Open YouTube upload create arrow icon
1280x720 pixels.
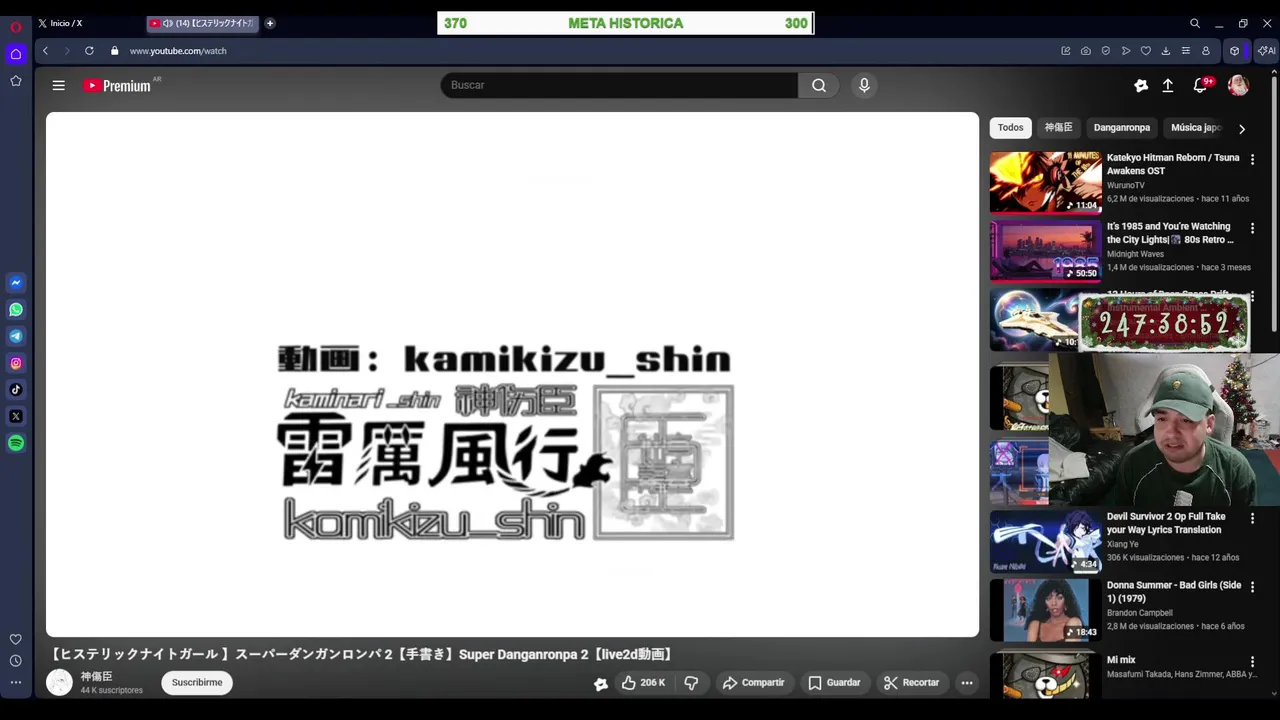coord(1167,86)
